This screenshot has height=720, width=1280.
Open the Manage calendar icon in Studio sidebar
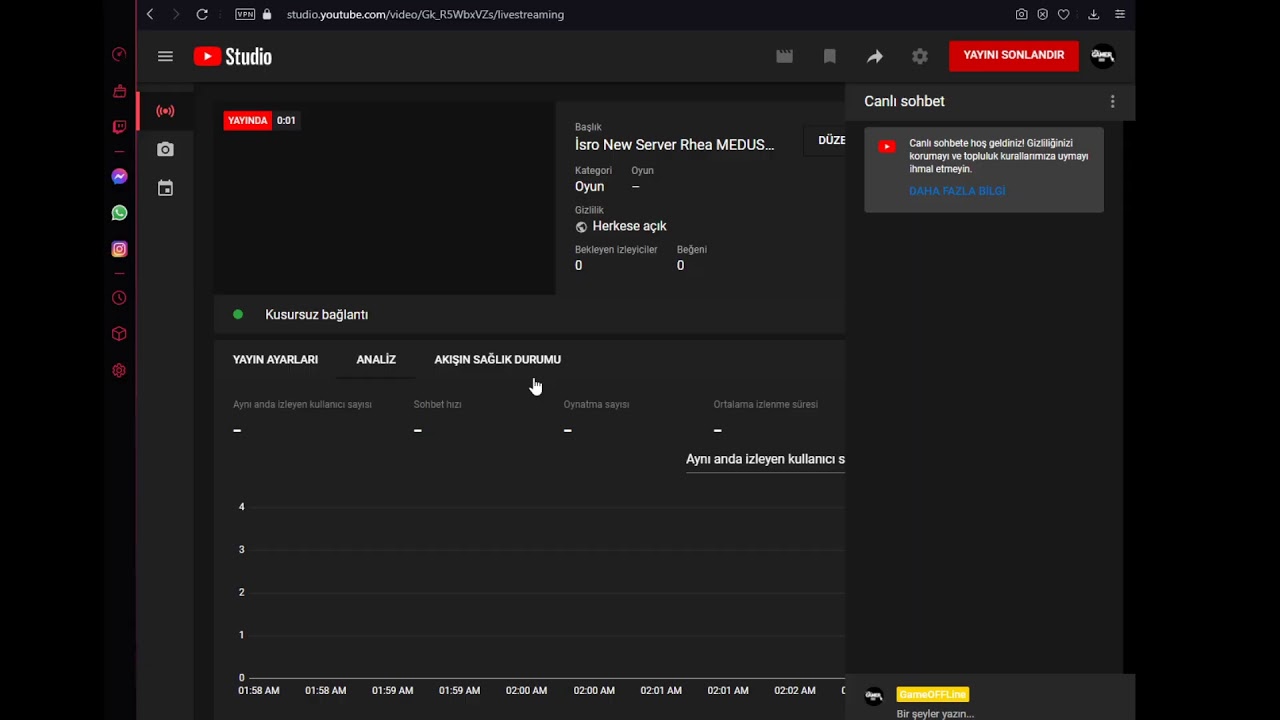(165, 188)
